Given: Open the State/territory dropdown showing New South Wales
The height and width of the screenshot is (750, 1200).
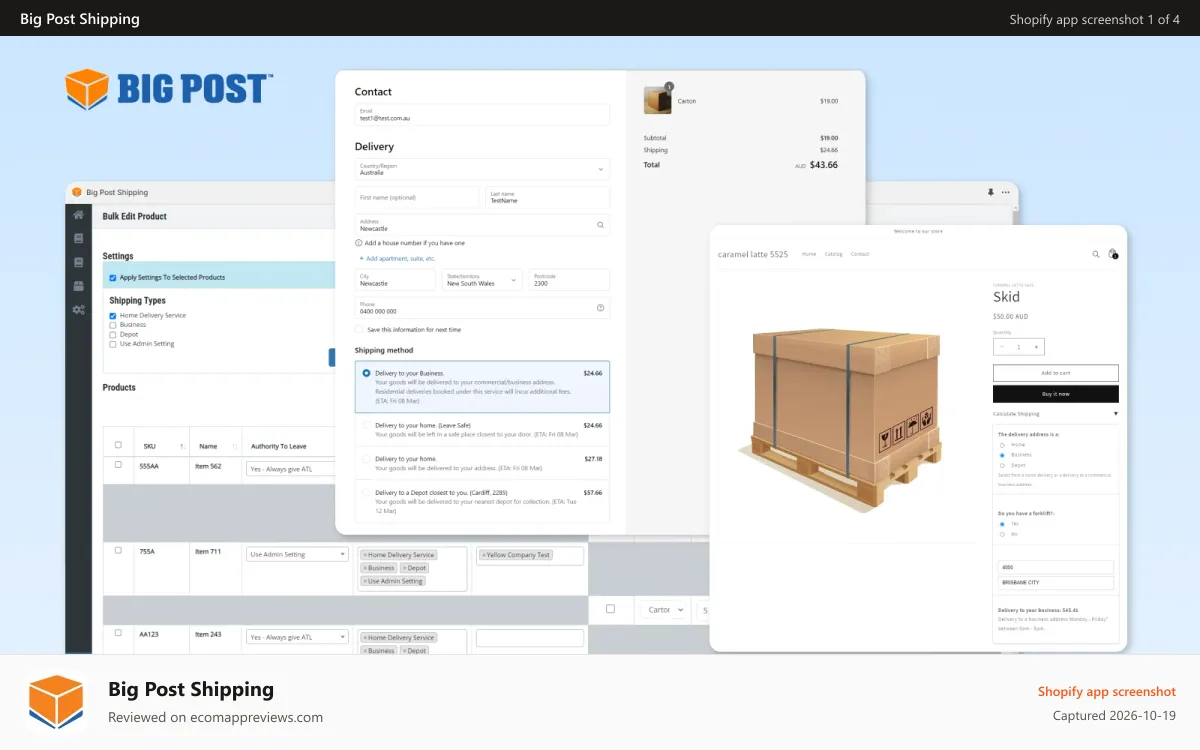Looking at the screenshot, I should tap(482, 280).
